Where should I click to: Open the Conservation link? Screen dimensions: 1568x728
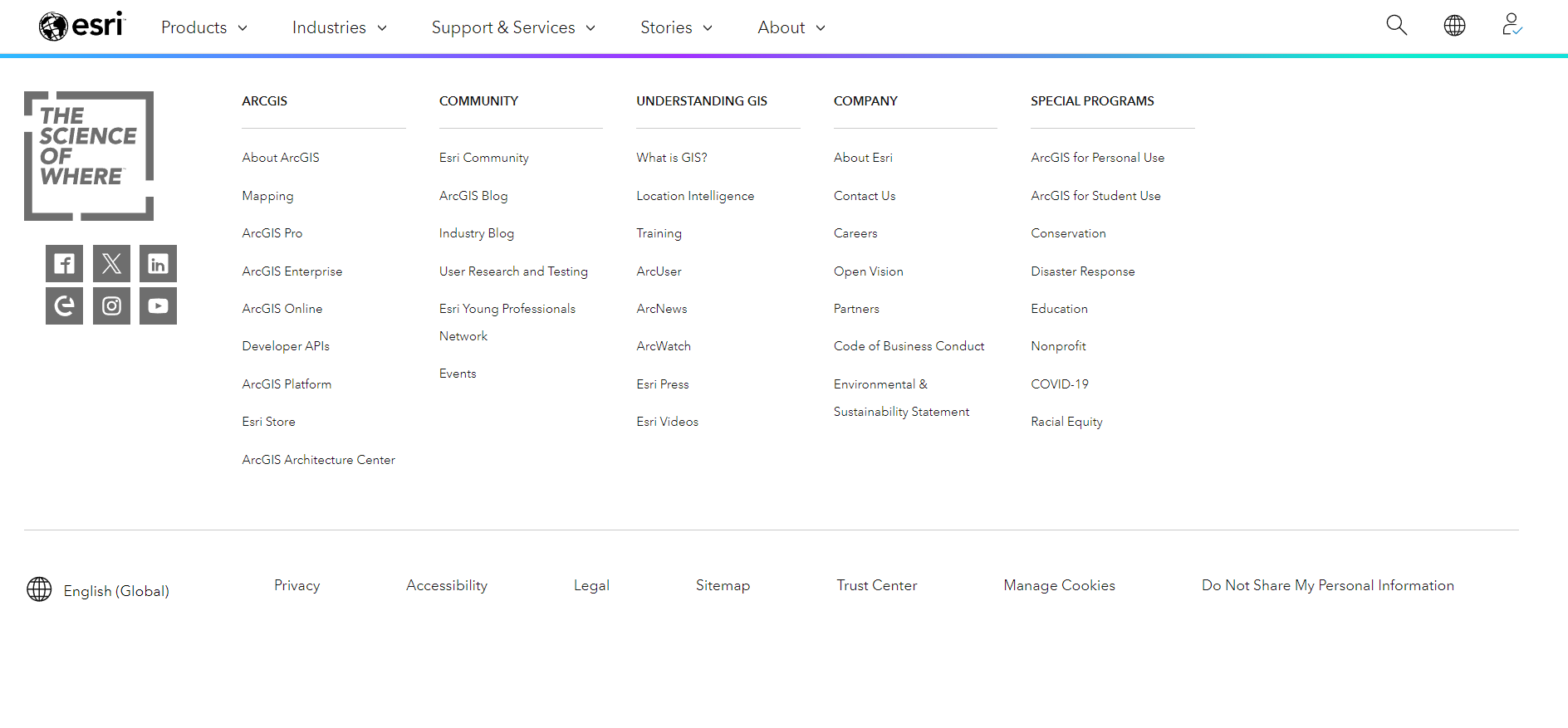(1069, 233)
